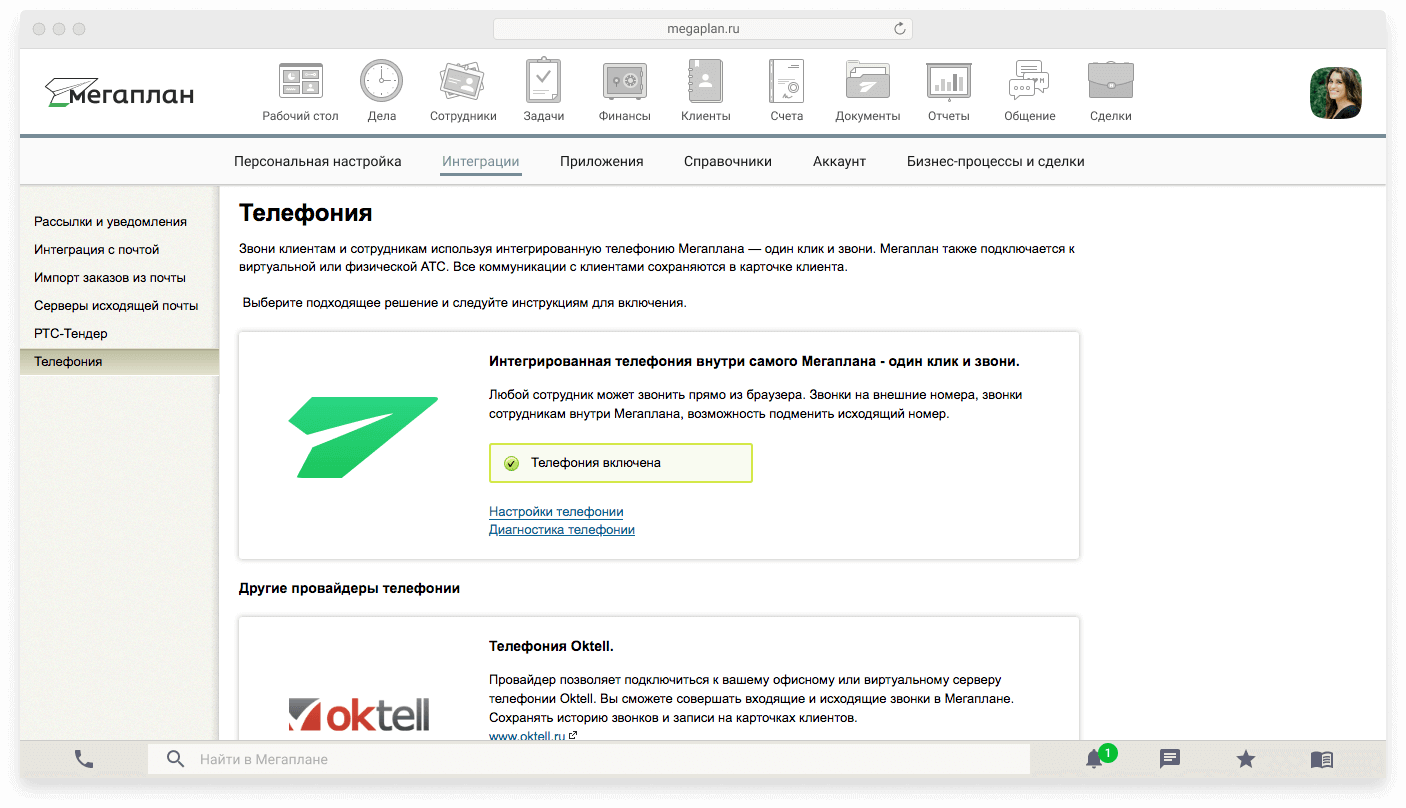Select Телефония in sidebar
The image size is (1406, 808).
point(119,361)
